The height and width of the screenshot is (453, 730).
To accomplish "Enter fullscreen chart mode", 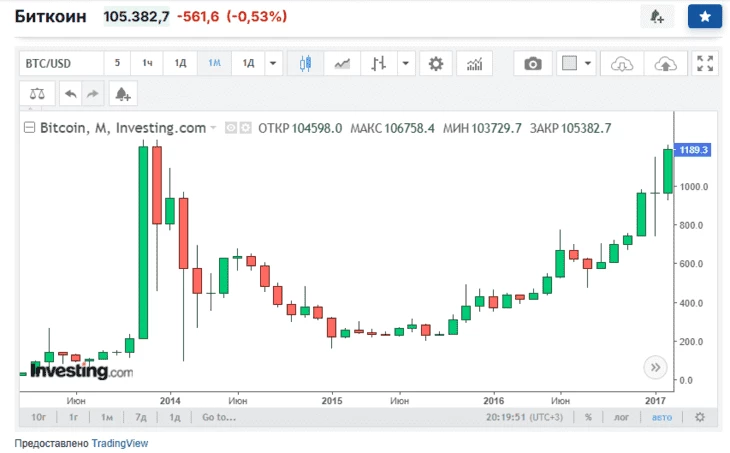I will [x=705, y=63].
